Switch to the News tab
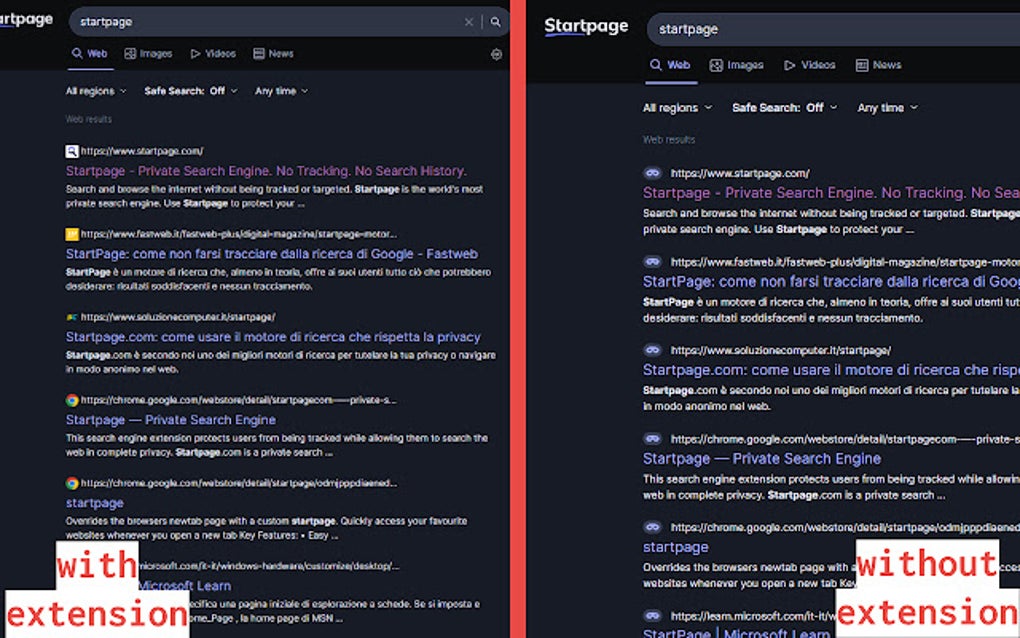The height and width of the screenshot is (638, 1020). pos(272,54)
